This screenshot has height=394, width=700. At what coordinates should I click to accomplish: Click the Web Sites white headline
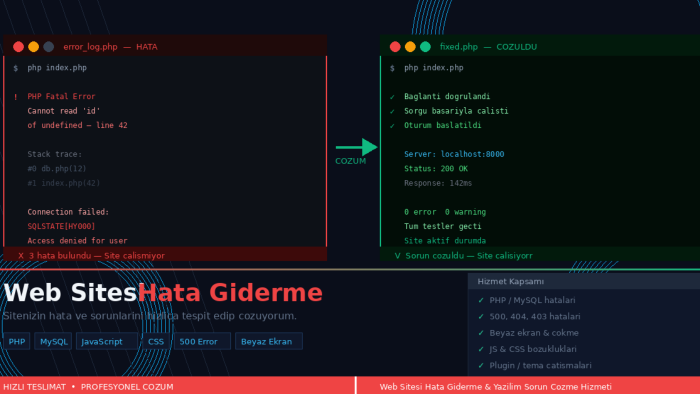click(70, 293)
